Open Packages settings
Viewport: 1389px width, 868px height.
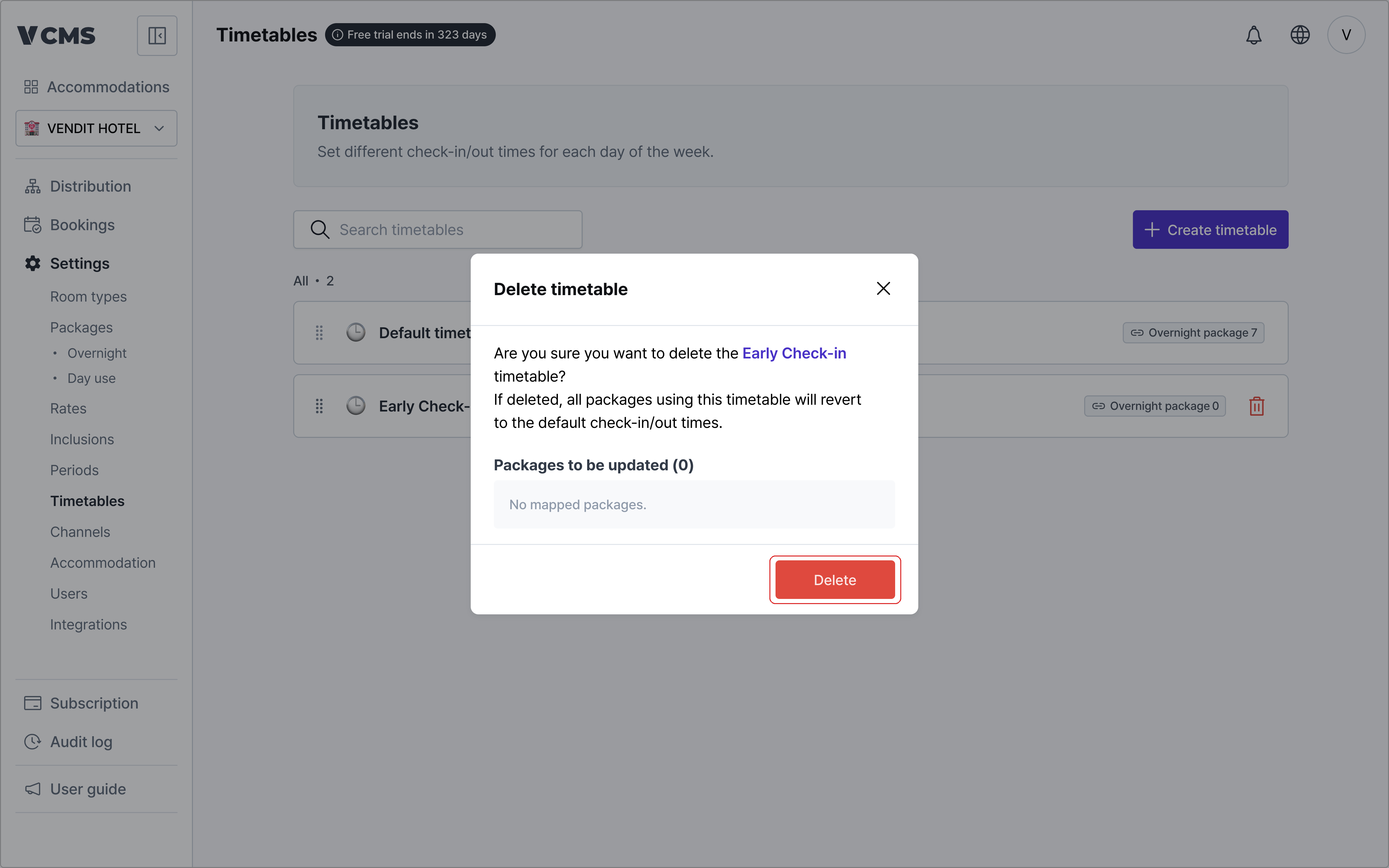coord(81,327)
